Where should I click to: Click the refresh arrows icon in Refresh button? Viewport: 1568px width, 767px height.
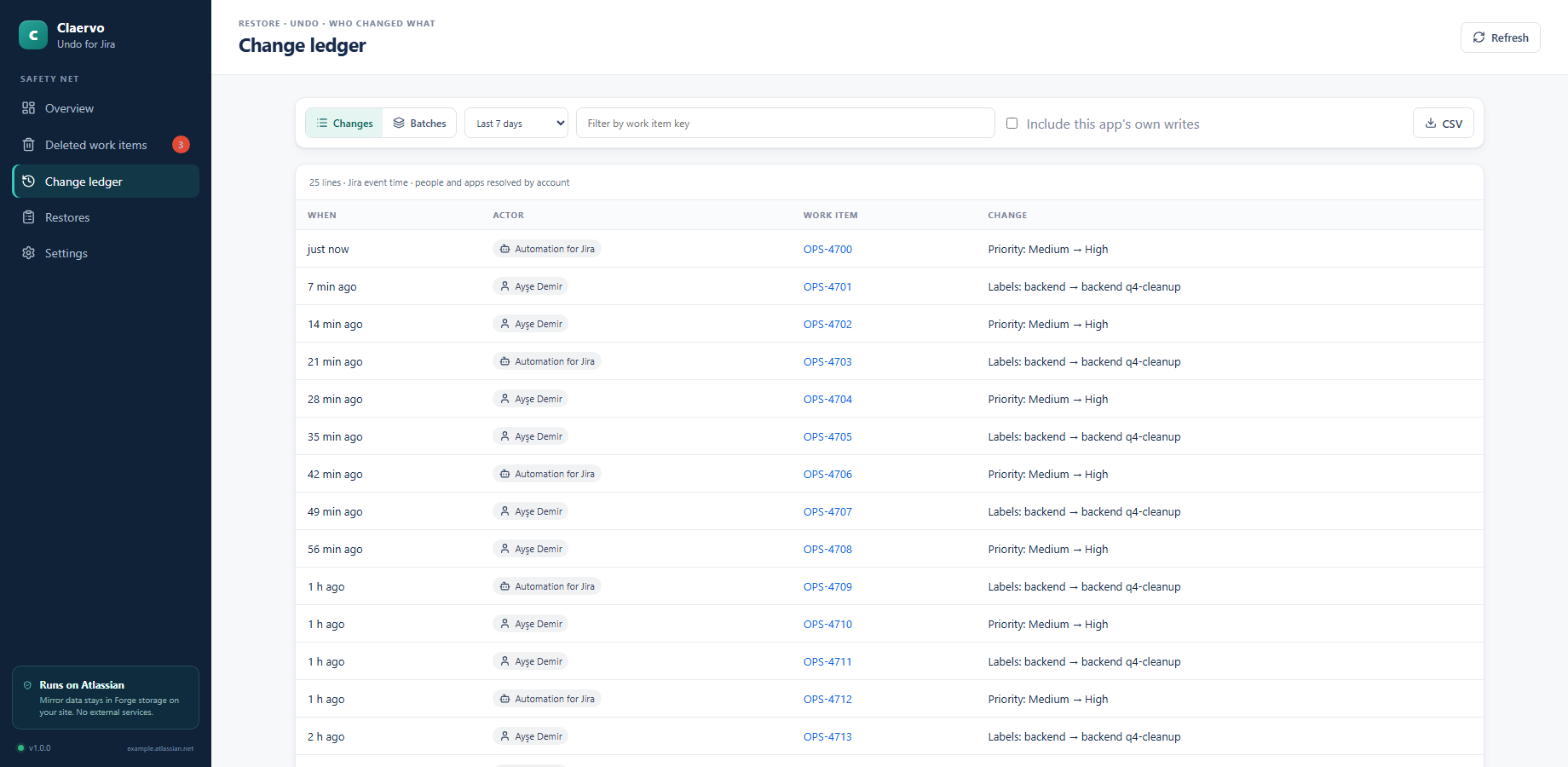pyautogui.click(x=1479, y=37)
